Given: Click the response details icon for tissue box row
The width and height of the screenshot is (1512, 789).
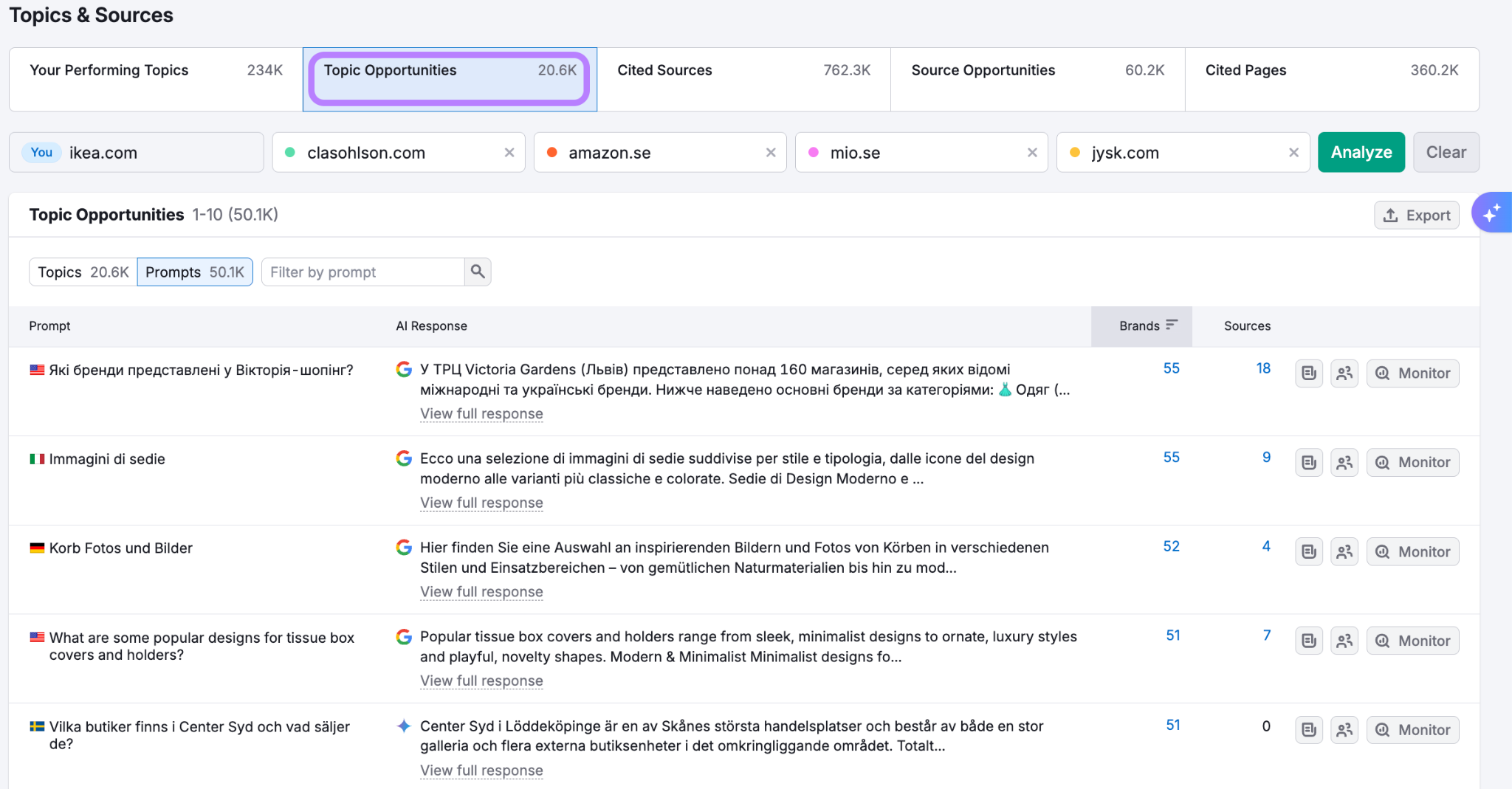Looking at the screenshot, I should point(1309,641).
